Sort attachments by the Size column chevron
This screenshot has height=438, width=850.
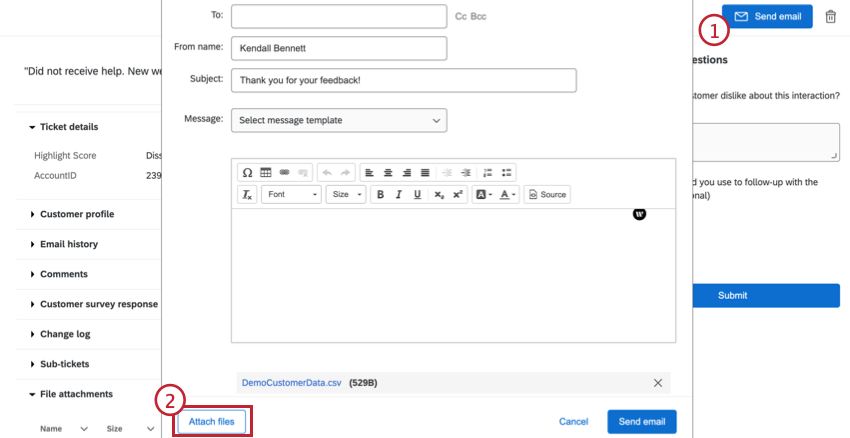click(150, 429)
